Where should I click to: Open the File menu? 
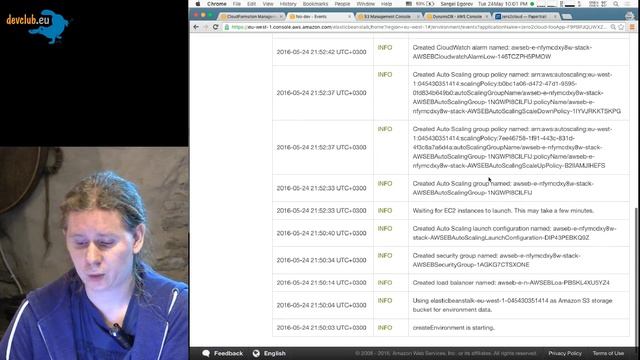[x=237, y=4]
